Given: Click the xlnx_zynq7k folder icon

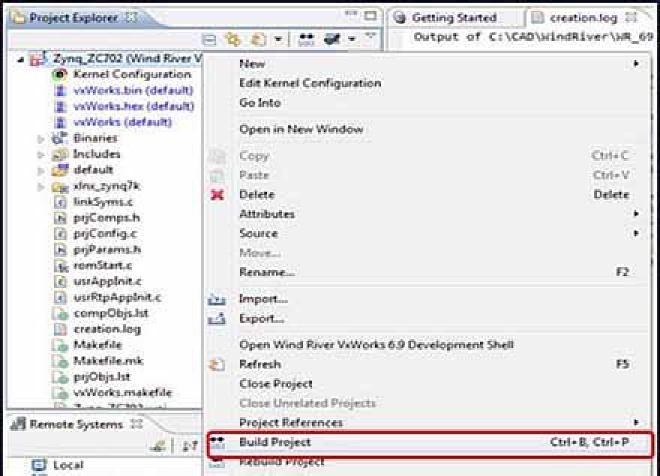Looking at the screenshot, I should pos(60,186).
